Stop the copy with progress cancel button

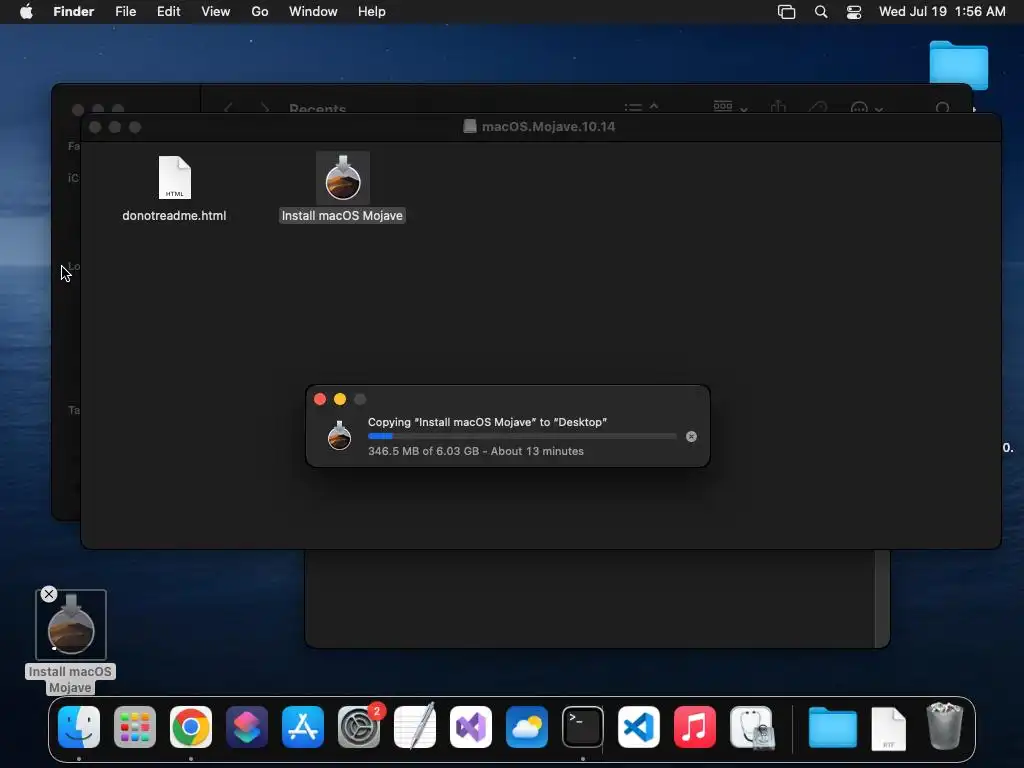tap(692, 437)
